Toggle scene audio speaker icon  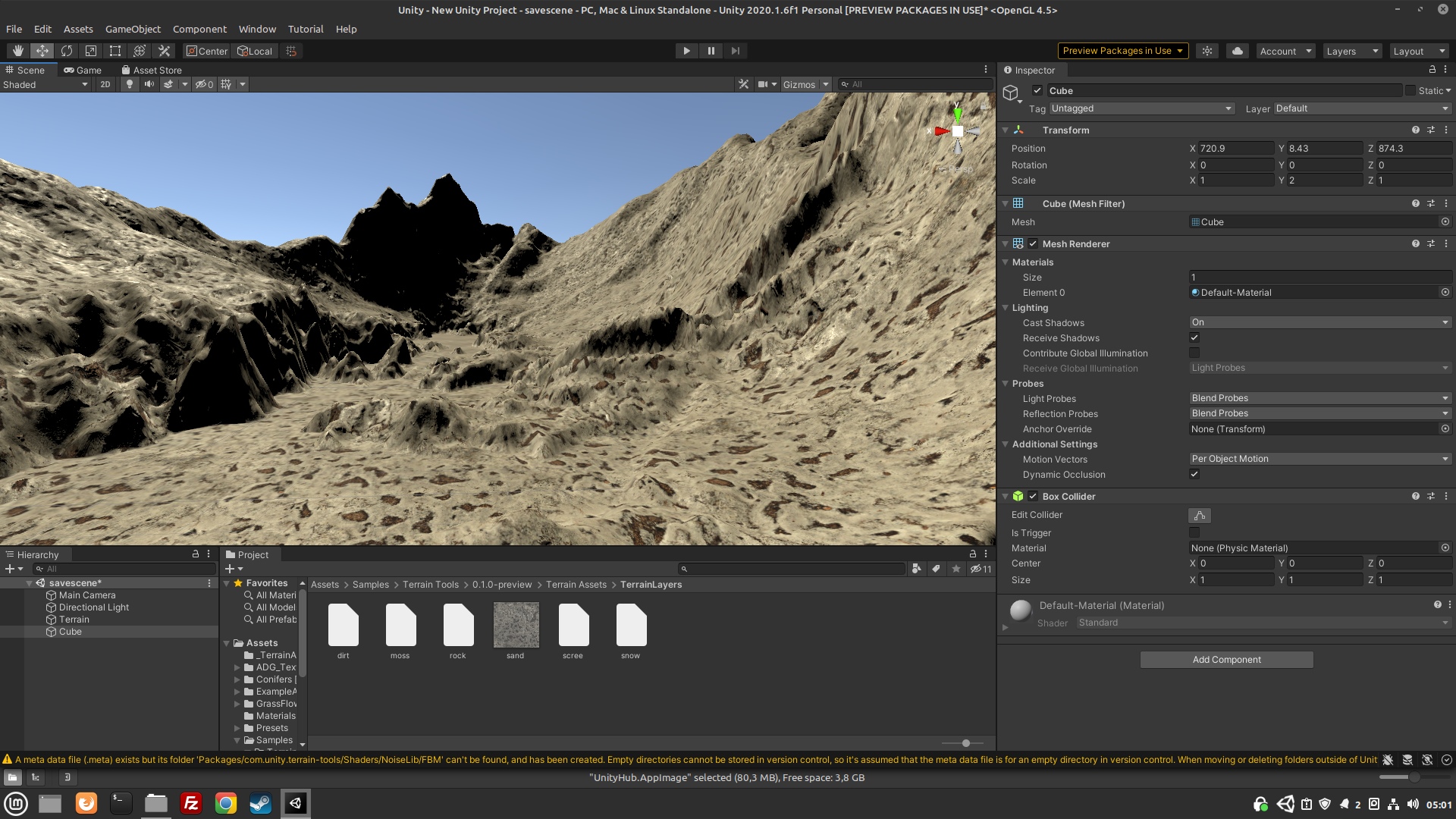coord(149,84)
